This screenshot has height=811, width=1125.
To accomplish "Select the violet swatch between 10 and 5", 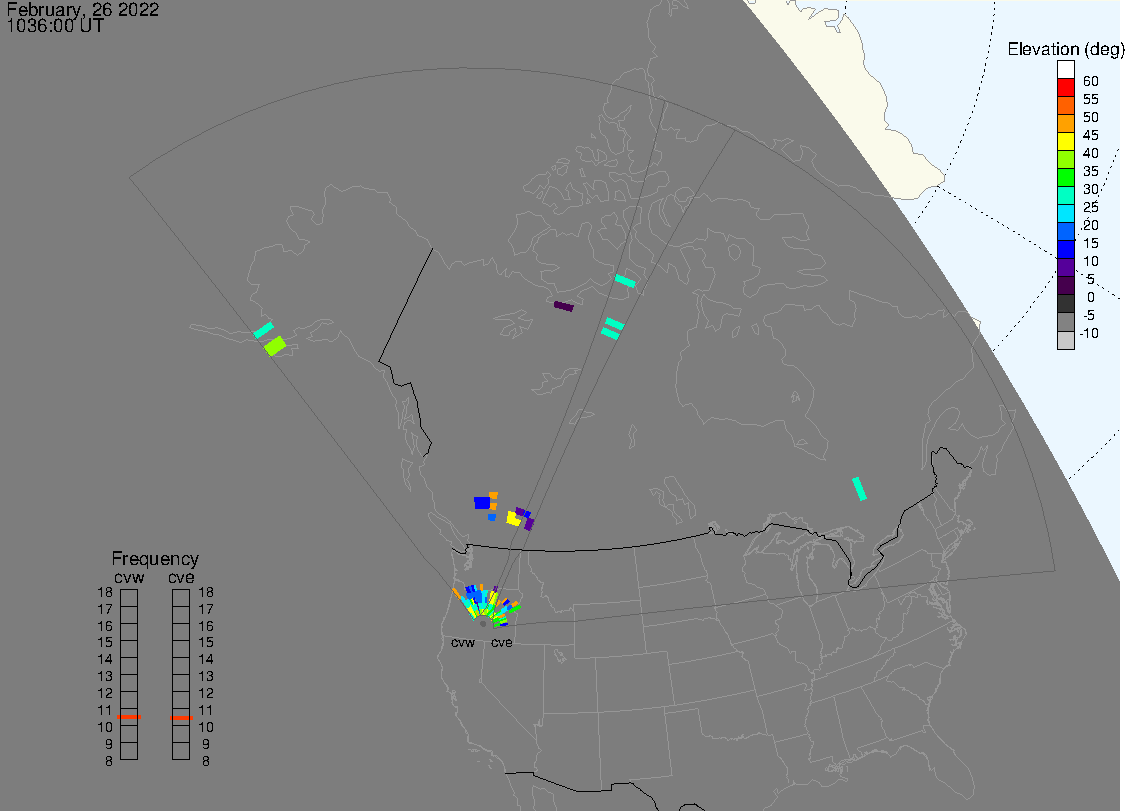I will pyautogui.click(x=1065, y=268).
